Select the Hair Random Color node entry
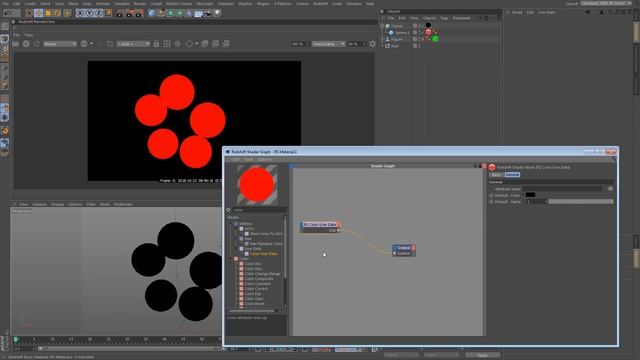The image size is (640, 360). (x=266, y=244)
